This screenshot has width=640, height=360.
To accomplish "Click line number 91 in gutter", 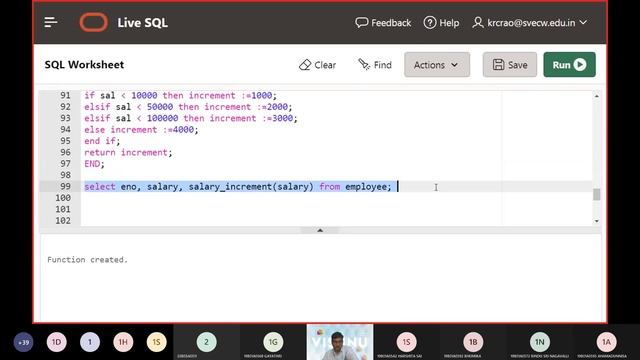I will click(65, 96).
